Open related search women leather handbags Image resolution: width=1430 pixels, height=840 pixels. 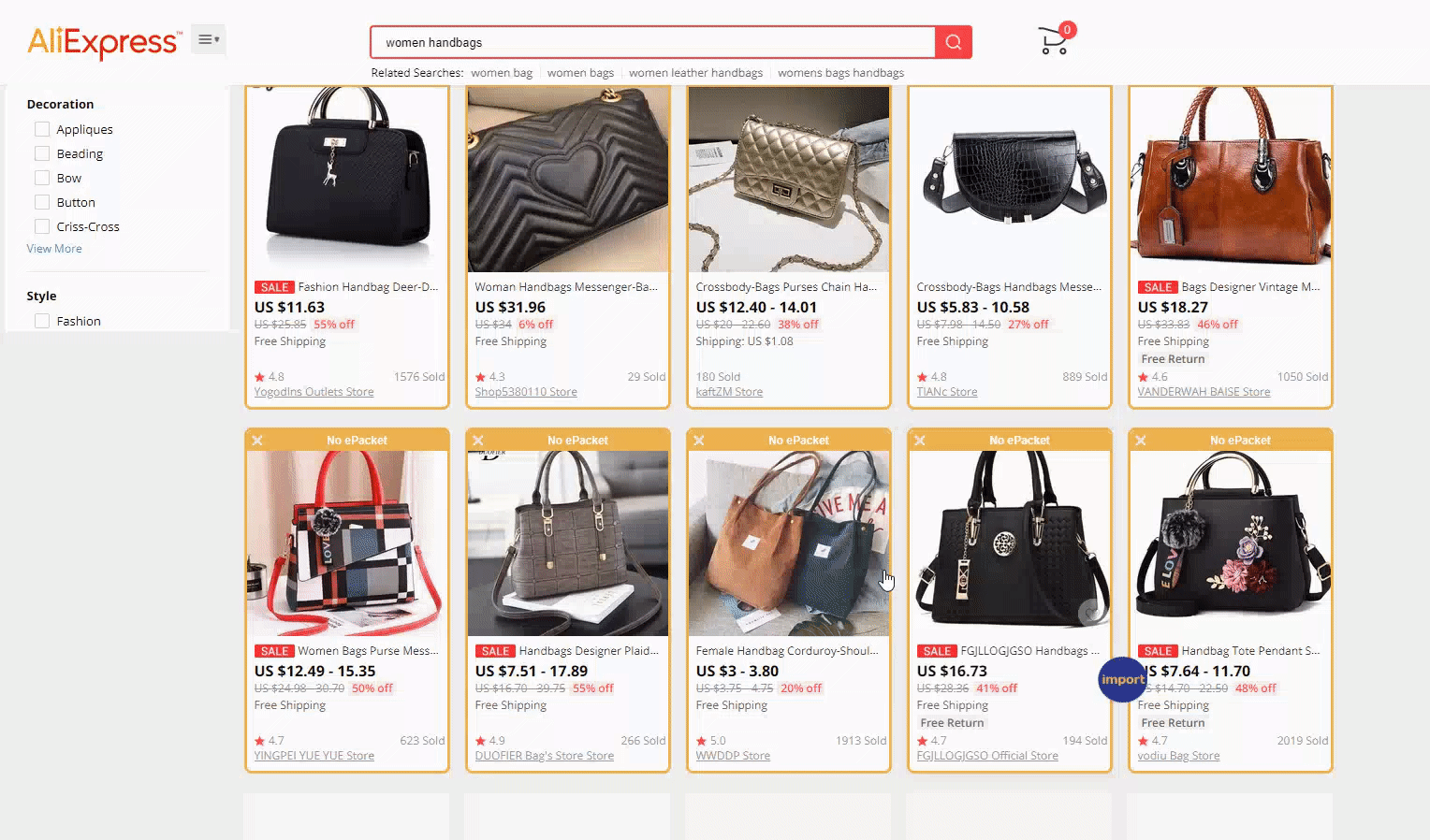(x=695, y=73)
